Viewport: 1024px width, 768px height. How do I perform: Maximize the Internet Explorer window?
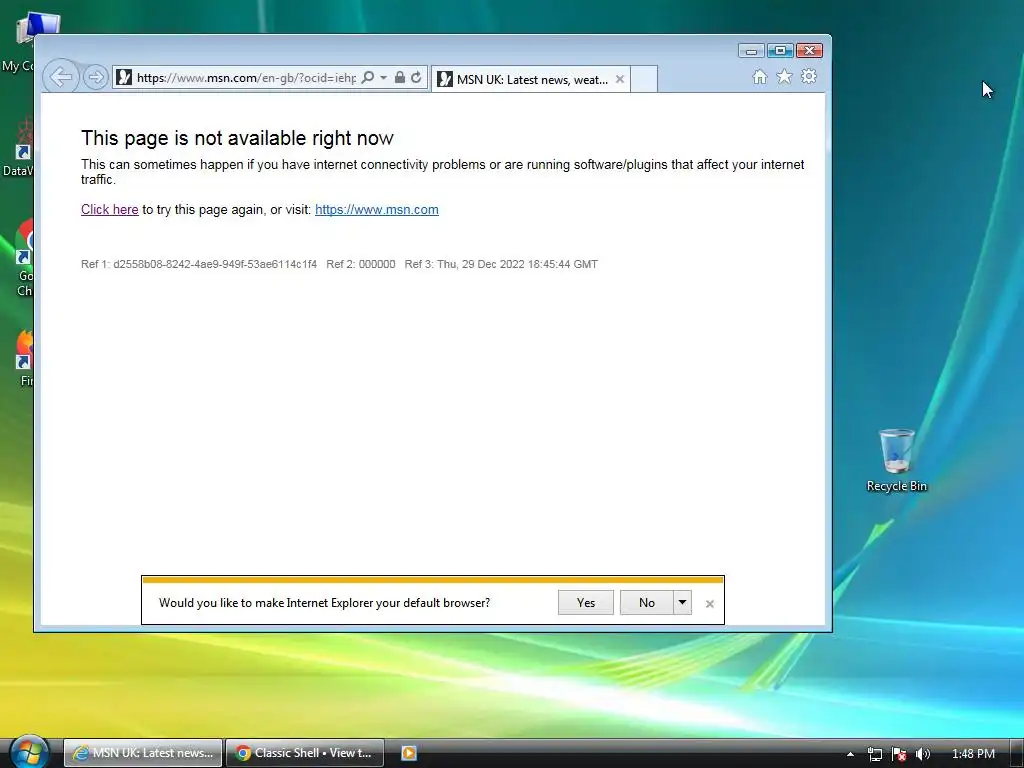point(780,51)
